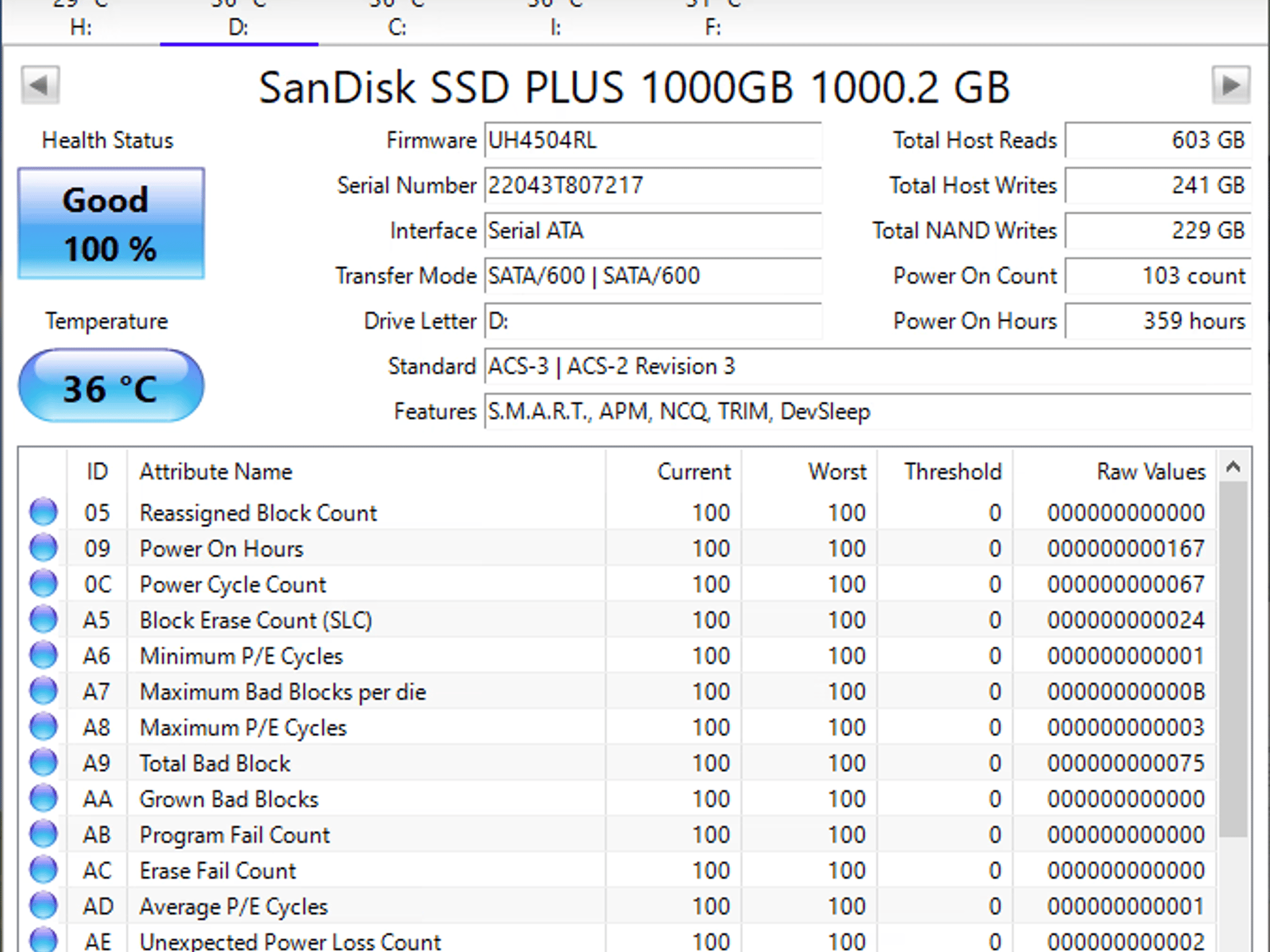1270x952 pixels.
Task: Click the Current column header
Action: point(673,472)
